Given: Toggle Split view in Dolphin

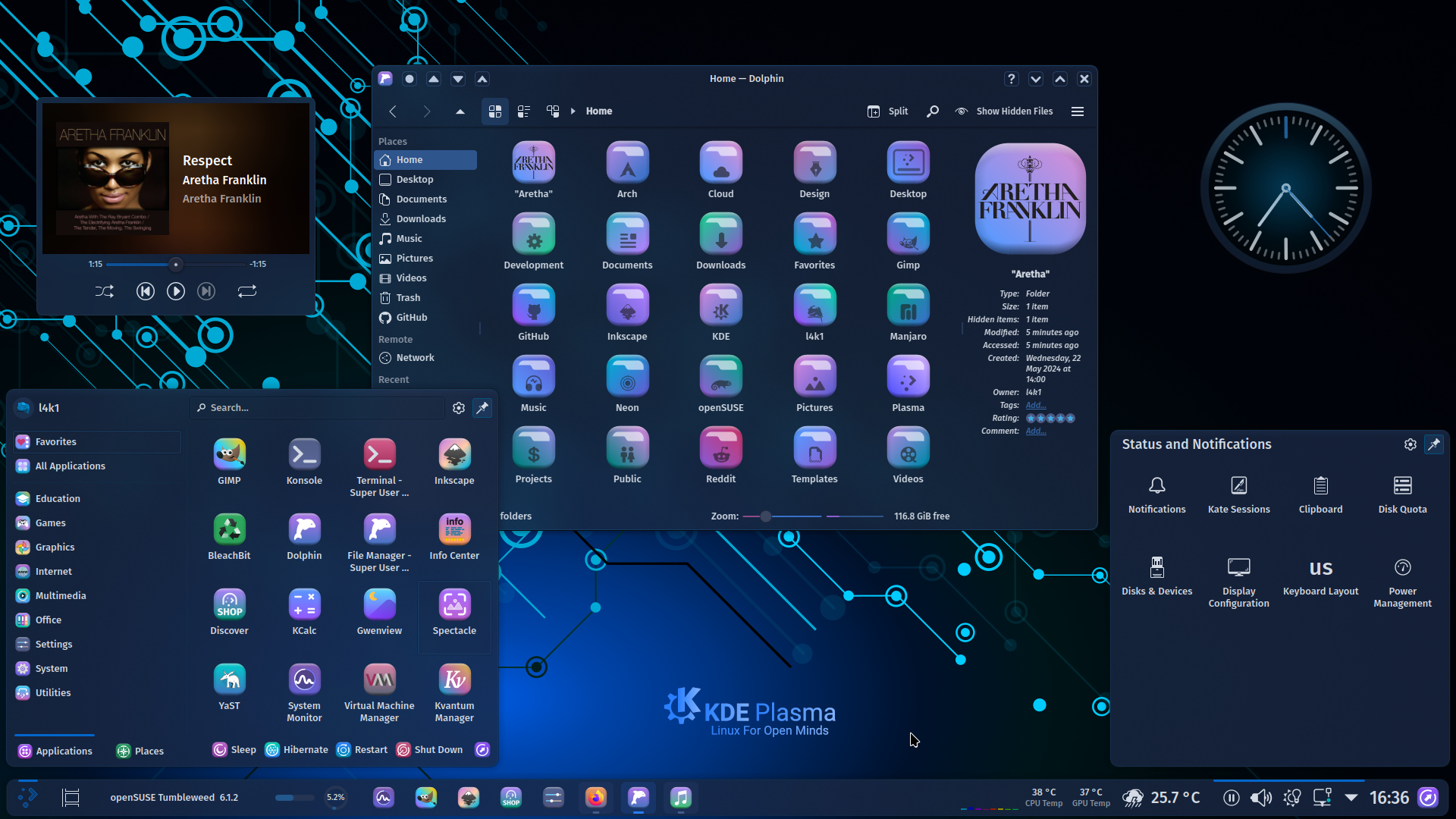Looking at the screenshot, I should (x=888, y=111).
